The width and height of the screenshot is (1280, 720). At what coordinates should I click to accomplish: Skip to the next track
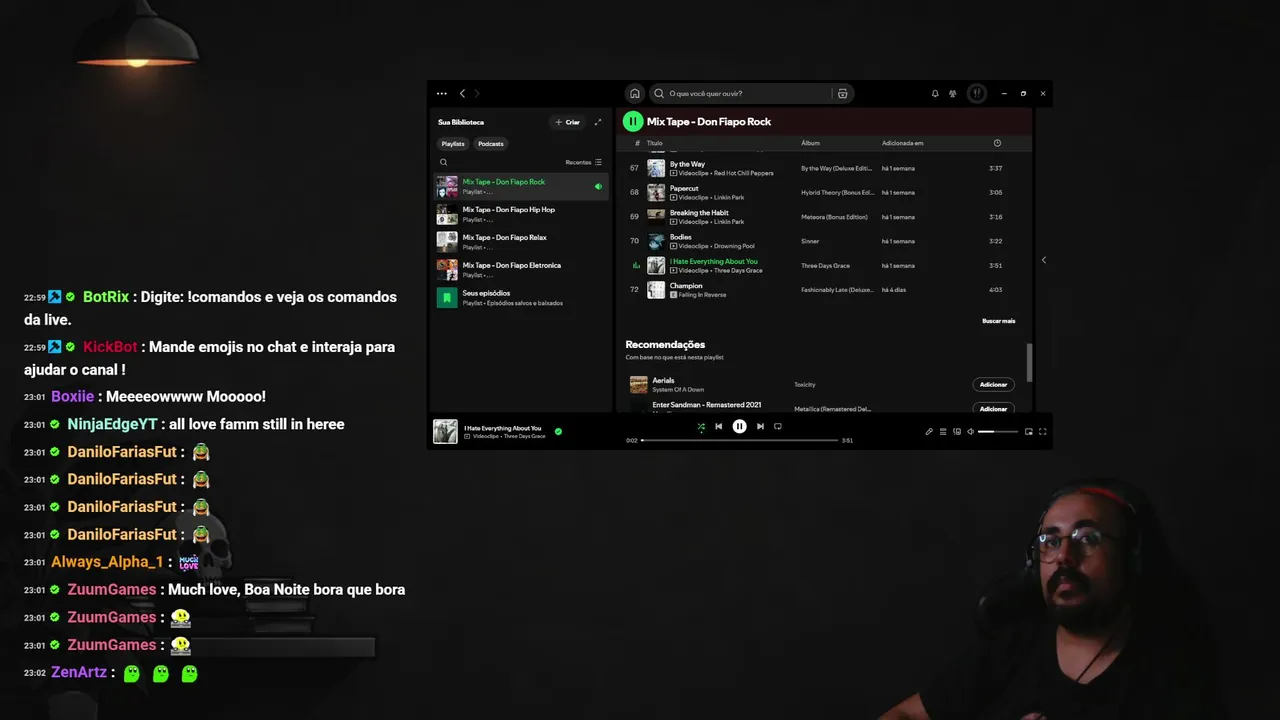tap(760, 426)
